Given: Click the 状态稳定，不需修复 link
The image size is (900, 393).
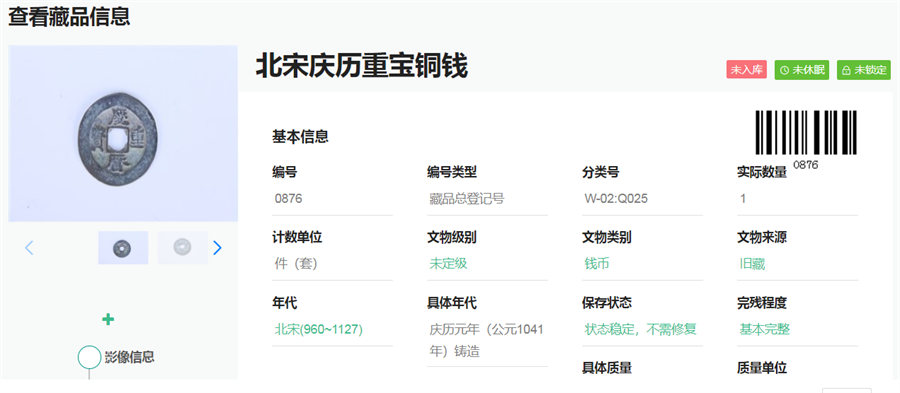Looking at the screenshot, I should coord(641,329).
